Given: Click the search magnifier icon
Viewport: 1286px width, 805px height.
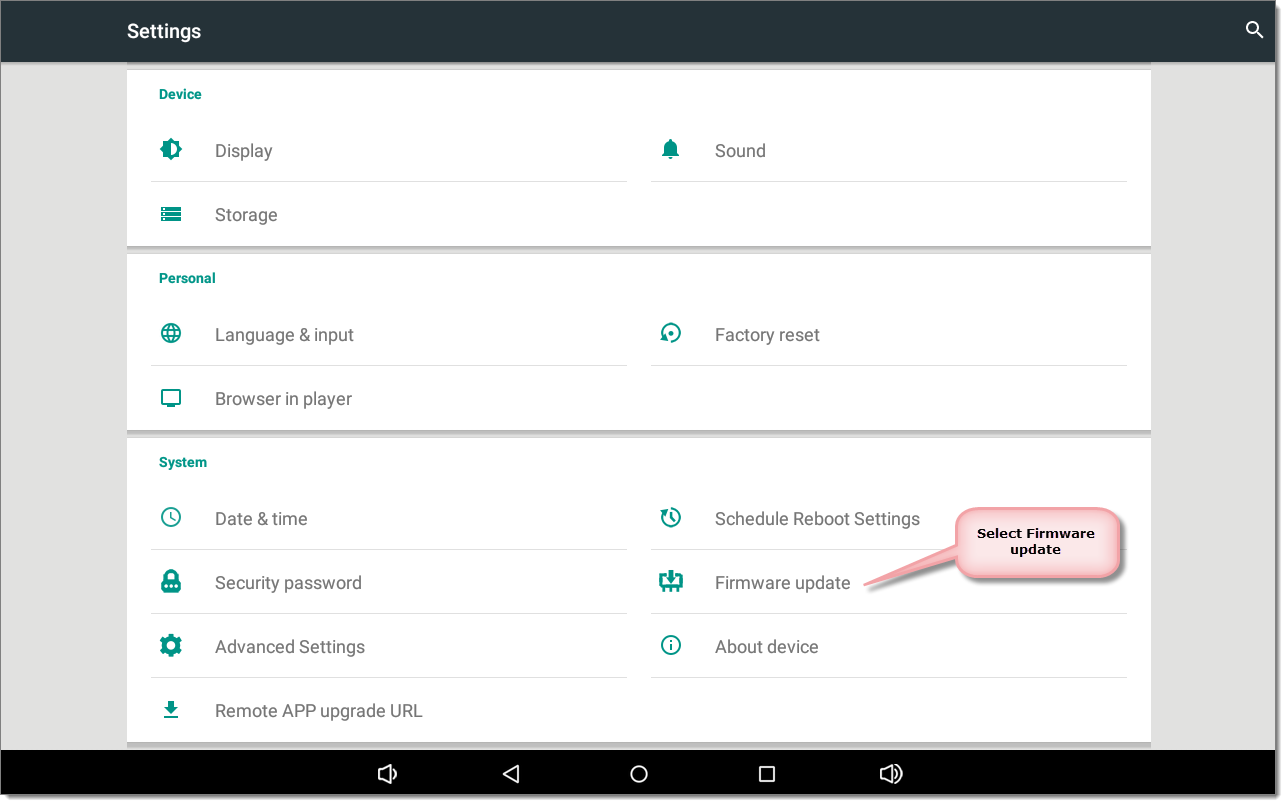Looking at the screenshot, I should (x=1254, y=30).
